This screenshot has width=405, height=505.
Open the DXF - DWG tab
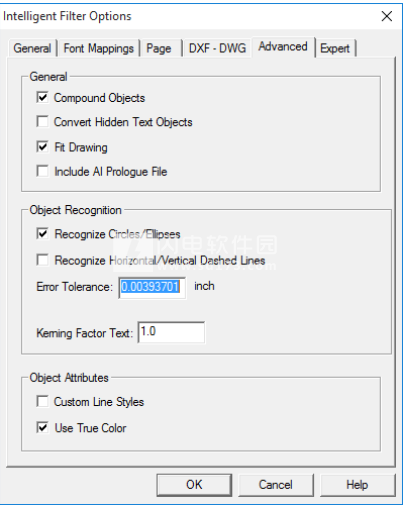coord(217,48)
